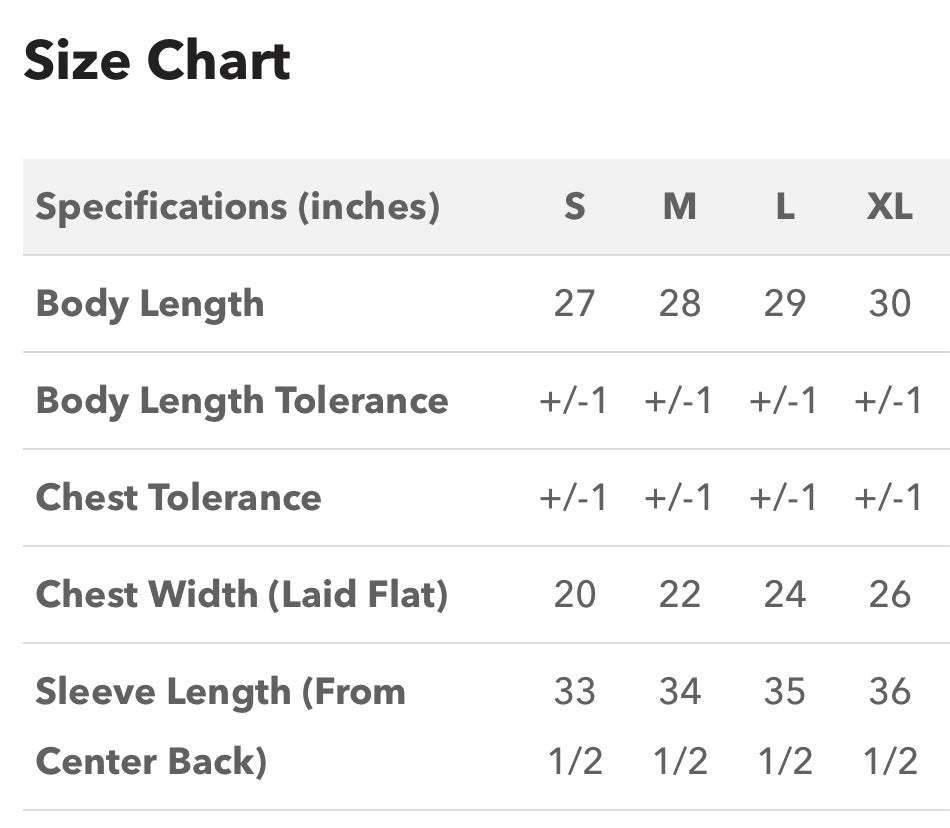Click Chest Width value 22 for medium
Image resolution: width=950 pixels, height=828 pixels.
click(679, 594)
